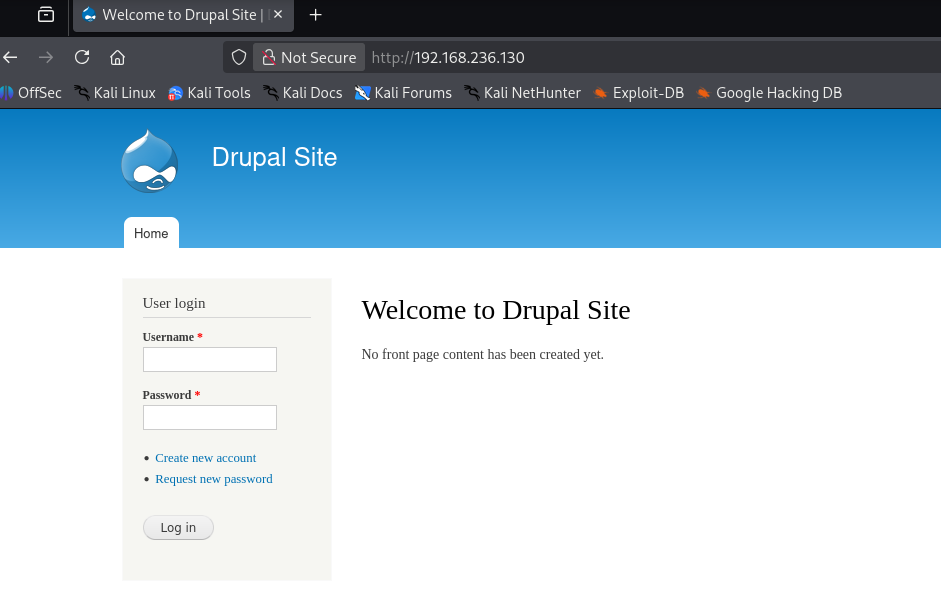
Task: Open the Kali Forums bookmark
Action: click(x=403, y=93)
